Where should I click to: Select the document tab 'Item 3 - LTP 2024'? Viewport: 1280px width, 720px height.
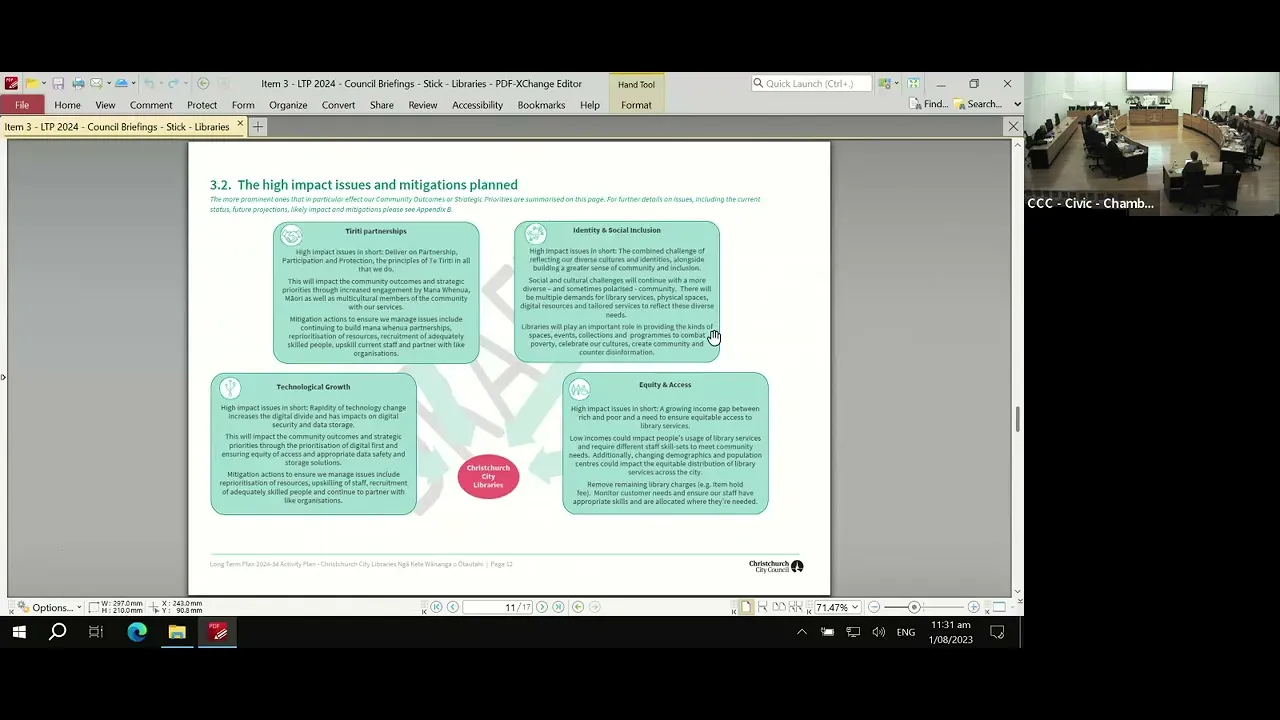pos(117,127)
